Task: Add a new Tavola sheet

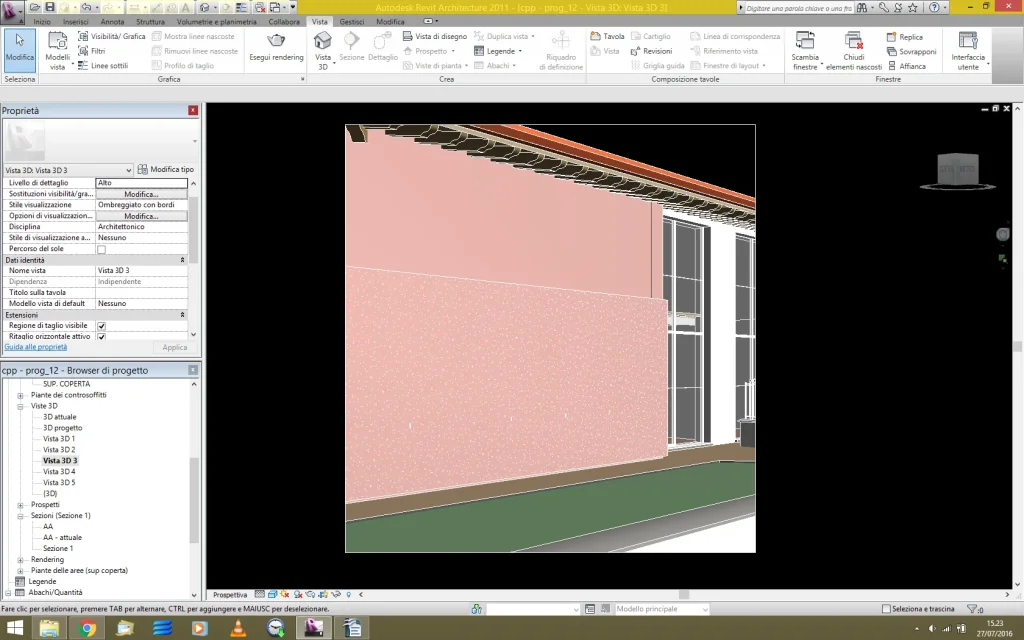Action: click(607, 36)
